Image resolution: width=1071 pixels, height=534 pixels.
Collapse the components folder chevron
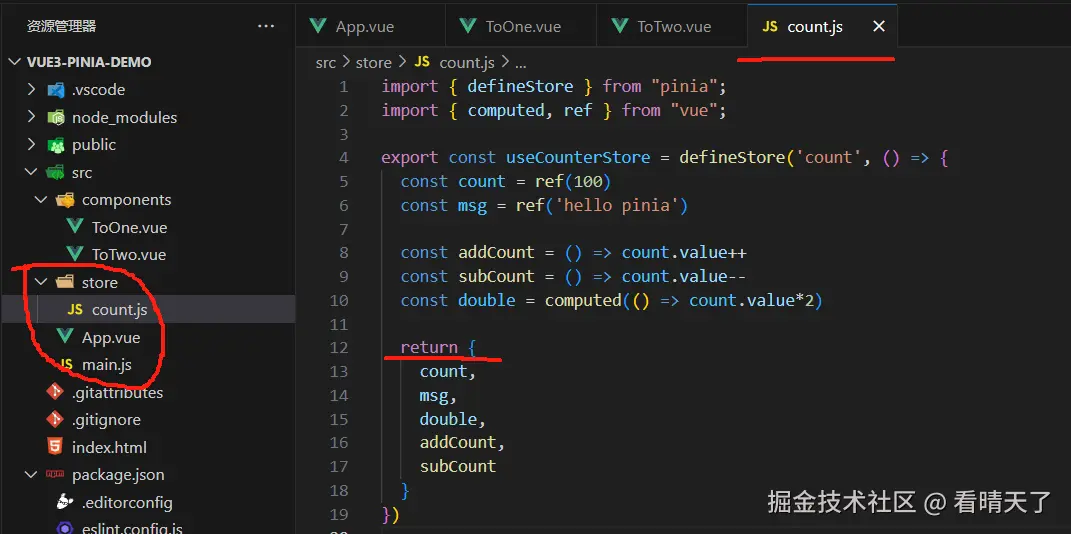tap(41, 199)
